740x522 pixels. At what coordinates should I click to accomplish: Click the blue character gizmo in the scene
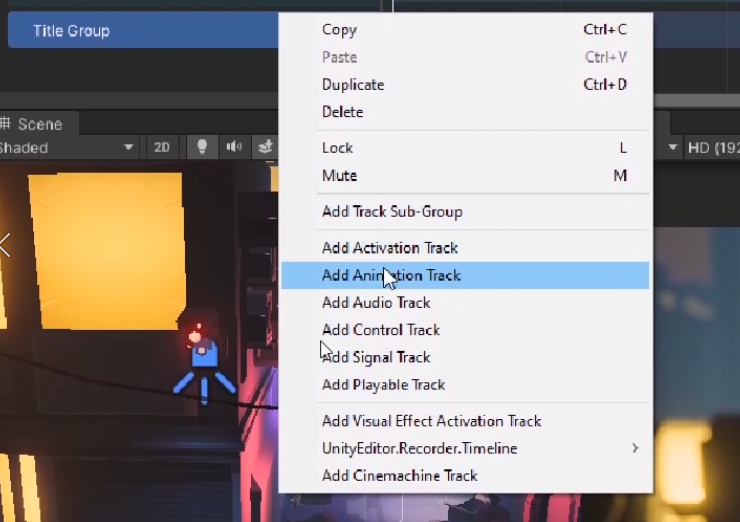click(x=204, y=360)
